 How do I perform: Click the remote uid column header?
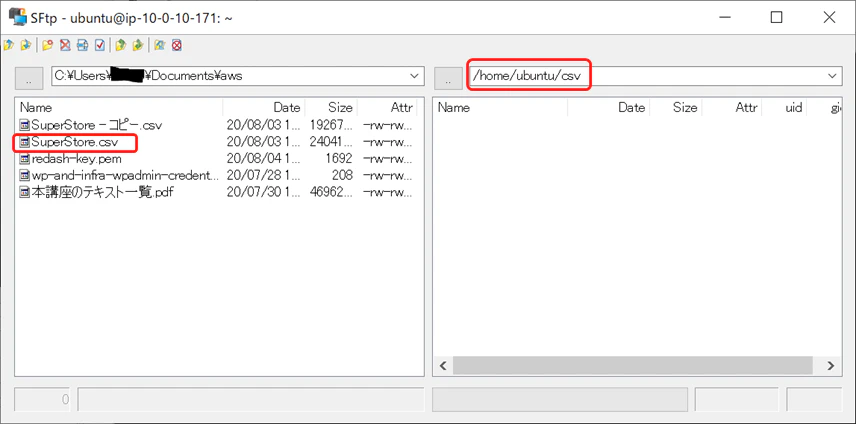point(783,108)
